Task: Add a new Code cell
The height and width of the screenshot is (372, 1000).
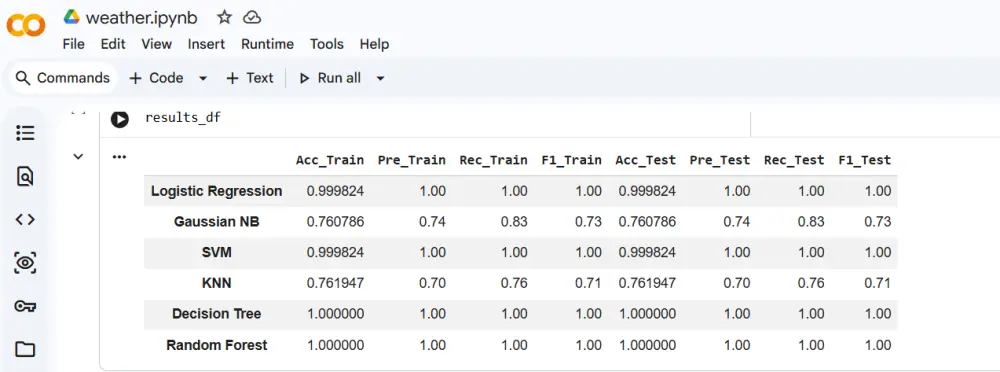Action: (156, 78)
